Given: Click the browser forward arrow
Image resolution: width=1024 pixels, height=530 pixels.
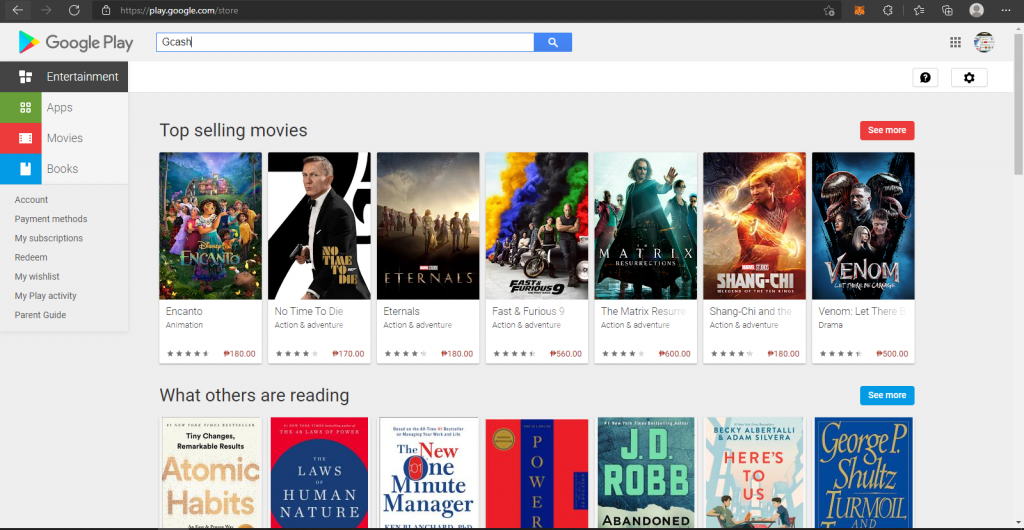Looking at the screenshot, I should pyautogui.click(x=46, y=10).
